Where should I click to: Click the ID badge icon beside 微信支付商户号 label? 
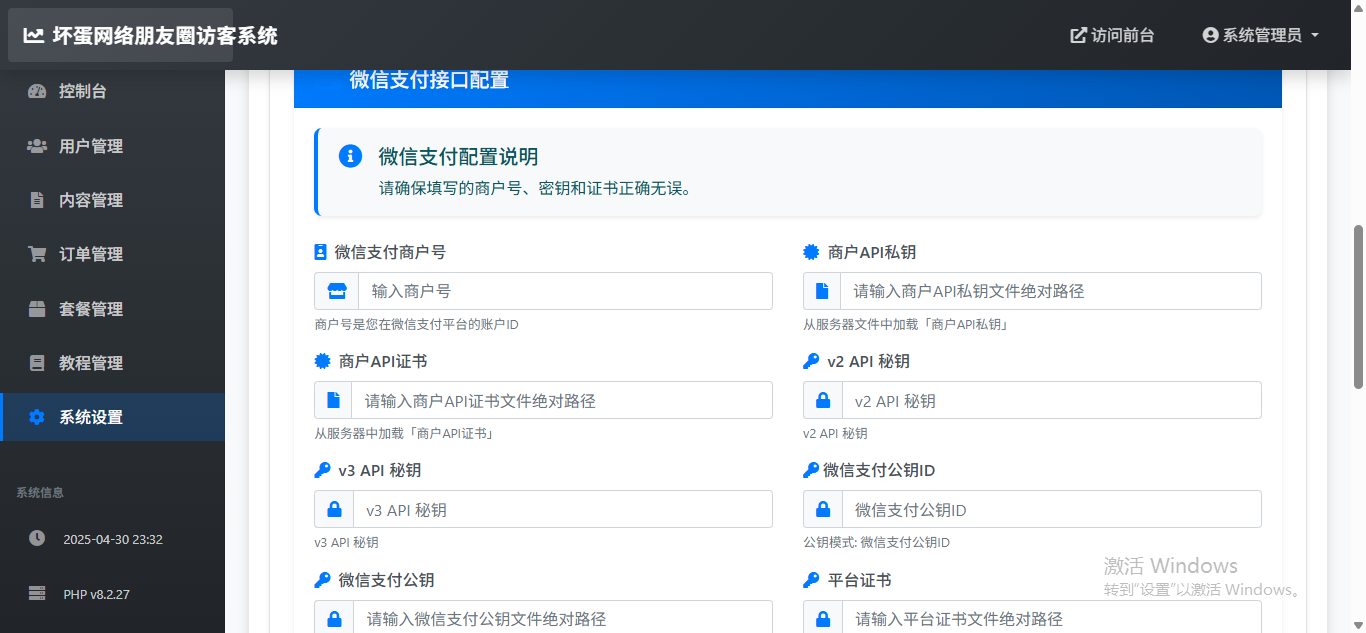[x=321, y=252]
